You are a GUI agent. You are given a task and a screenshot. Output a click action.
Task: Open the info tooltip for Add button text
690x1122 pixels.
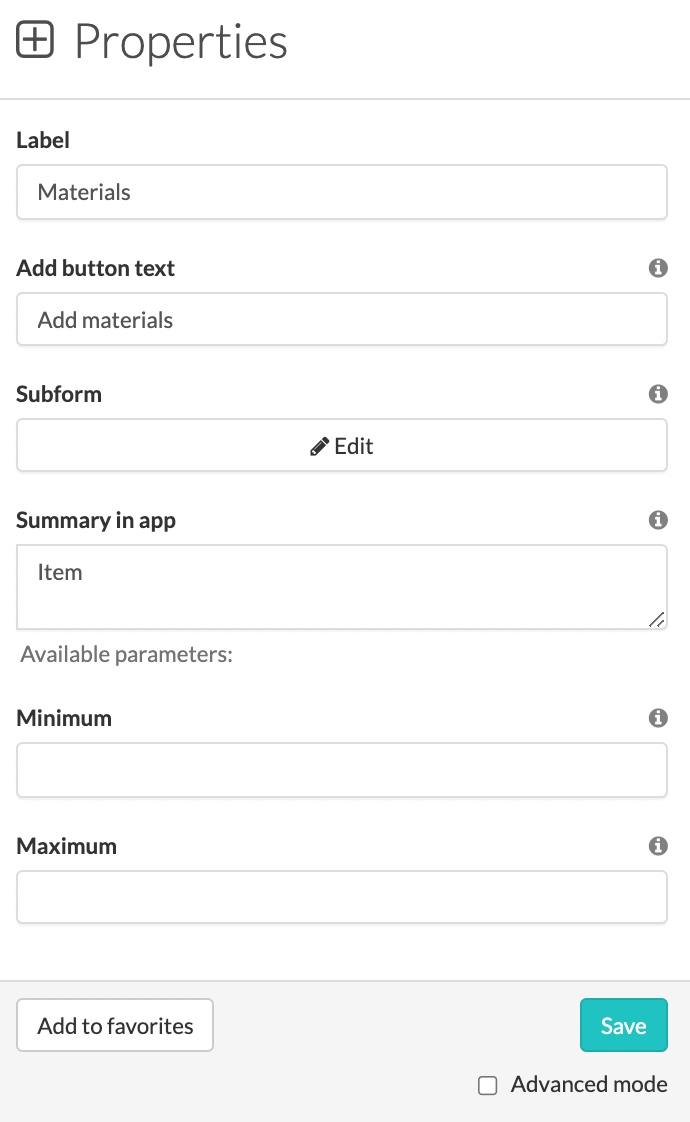click(x=658, y=268)
